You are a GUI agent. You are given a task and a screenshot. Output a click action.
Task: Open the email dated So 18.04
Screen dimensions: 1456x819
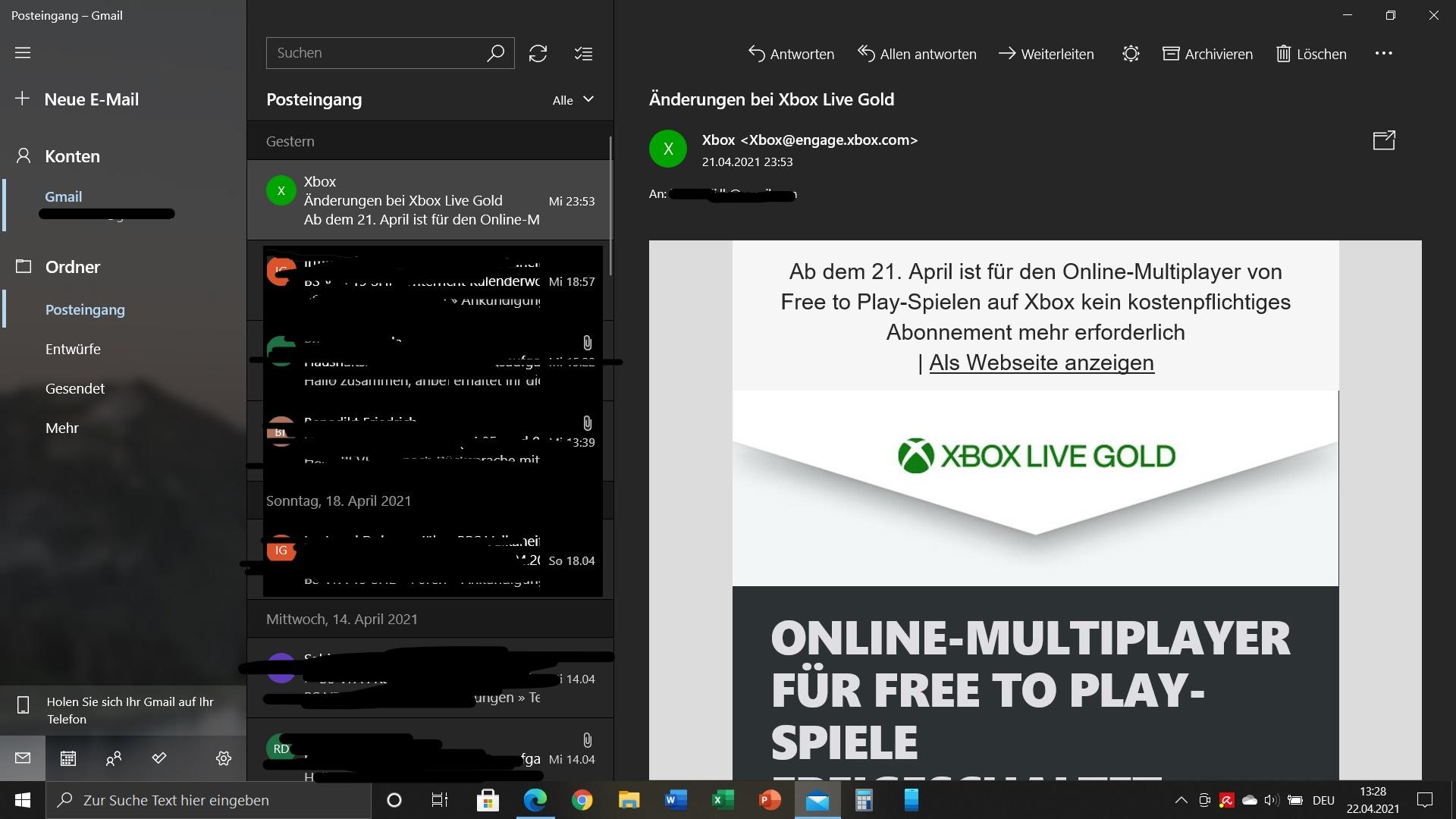tap(430, 560)
